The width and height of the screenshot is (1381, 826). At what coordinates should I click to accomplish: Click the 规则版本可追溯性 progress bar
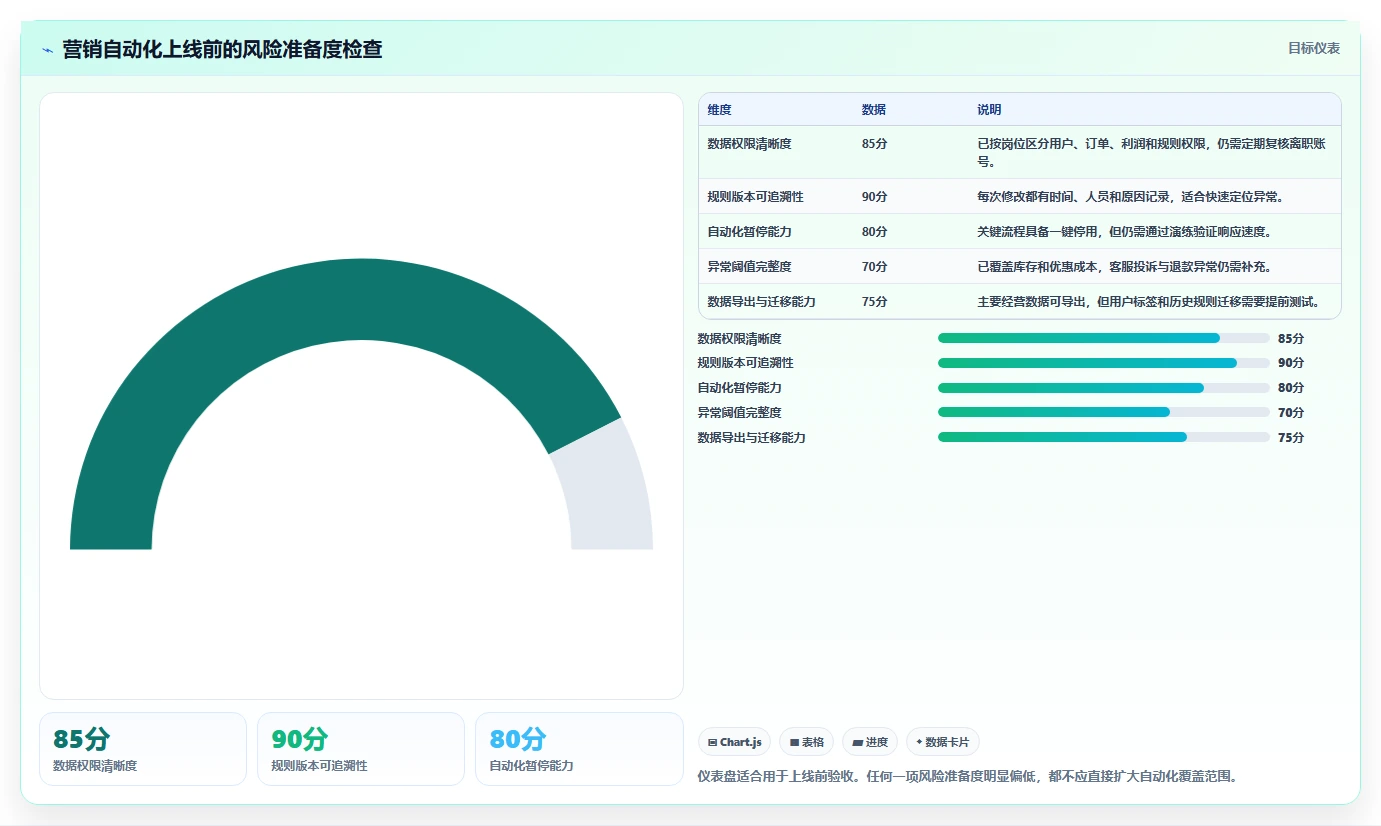tap(1103, 363)
